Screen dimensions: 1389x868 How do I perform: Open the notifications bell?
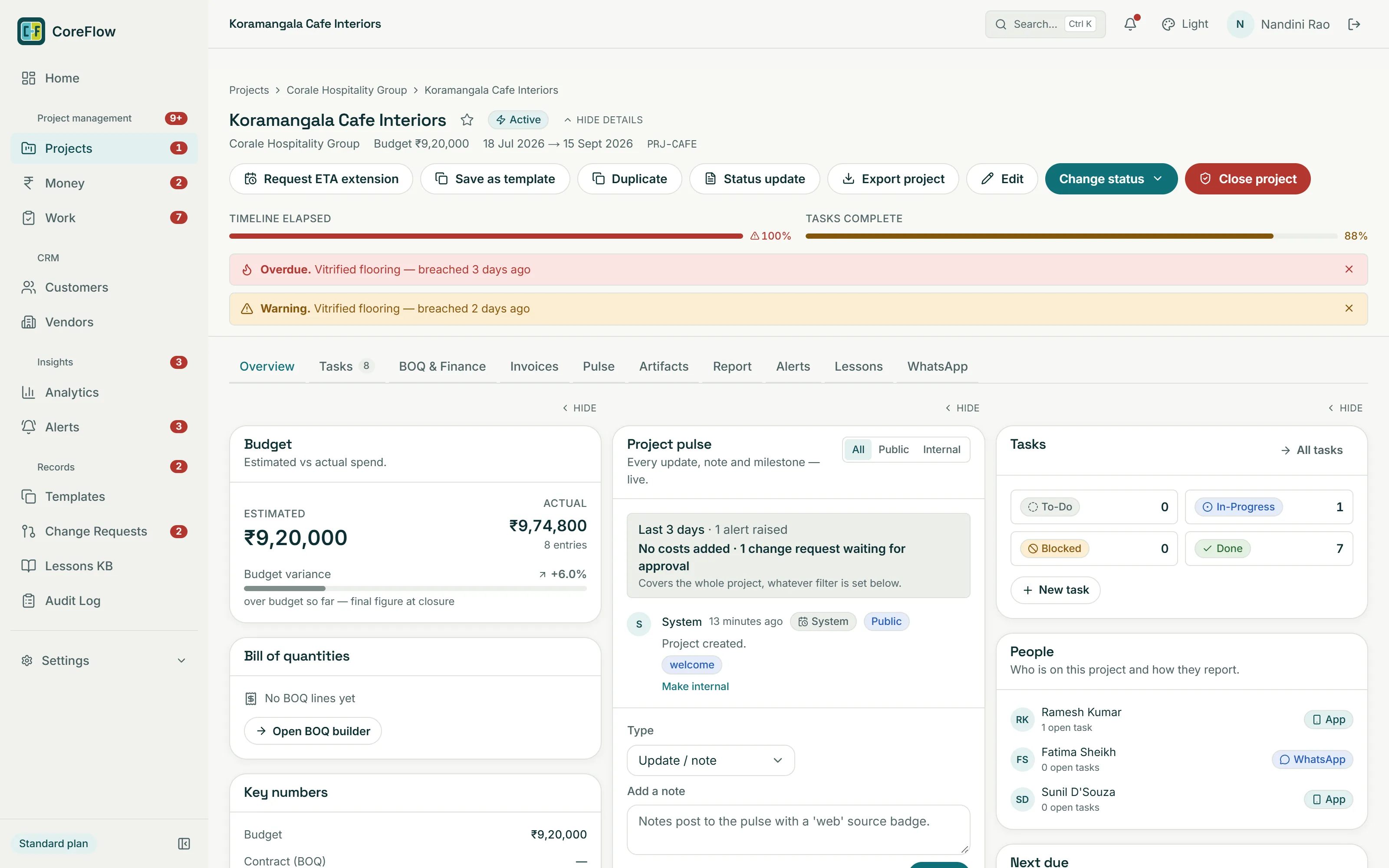click(x=1130, y=24)
